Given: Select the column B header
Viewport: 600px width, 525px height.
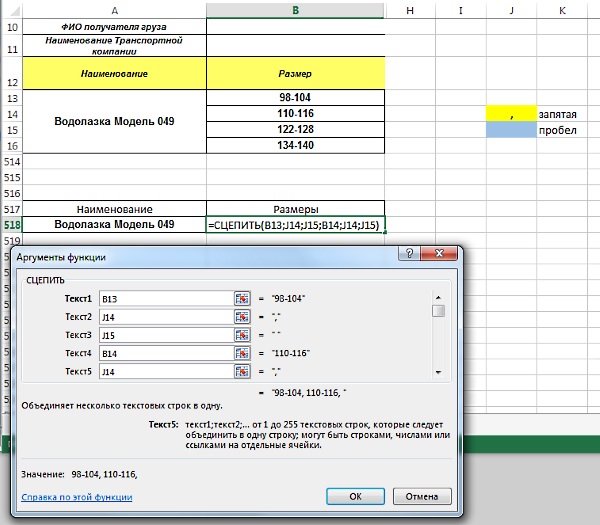Looking at the screenshot, I should 294,10.
